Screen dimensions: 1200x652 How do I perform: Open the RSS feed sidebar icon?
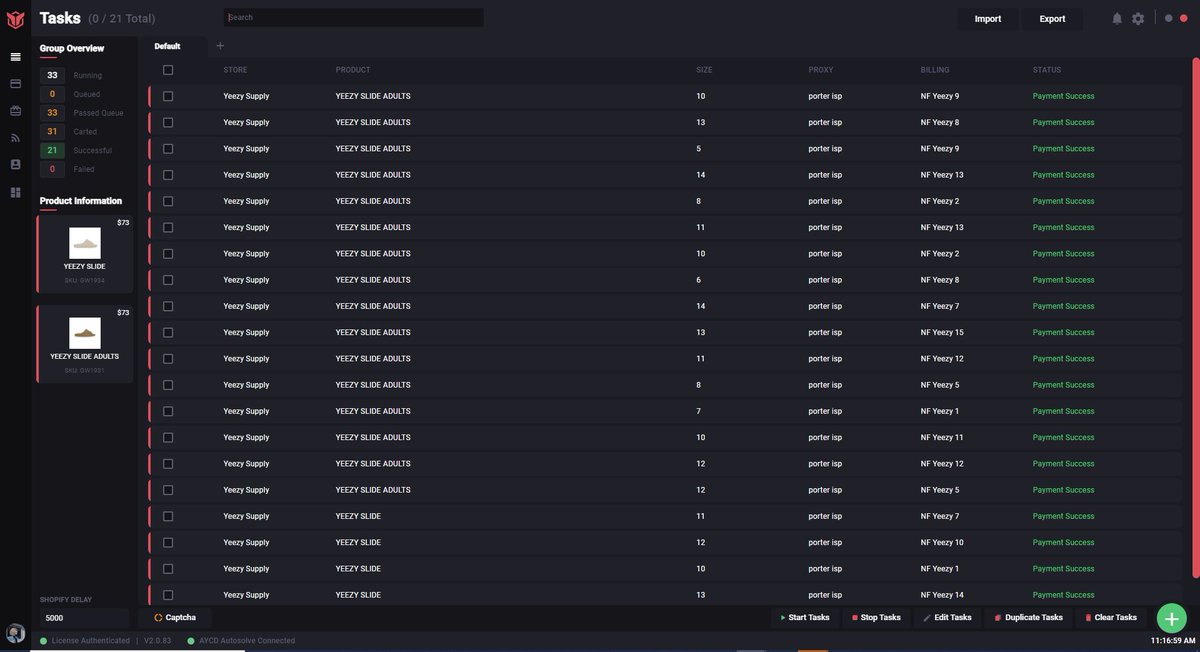pyautogui.click(x=15, y=138)
